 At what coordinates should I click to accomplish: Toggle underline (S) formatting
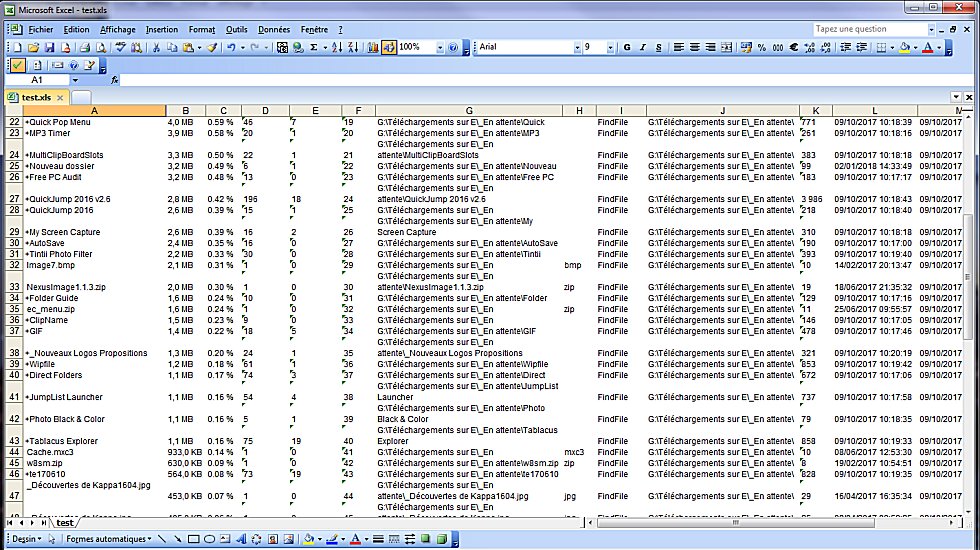point(659,48)
